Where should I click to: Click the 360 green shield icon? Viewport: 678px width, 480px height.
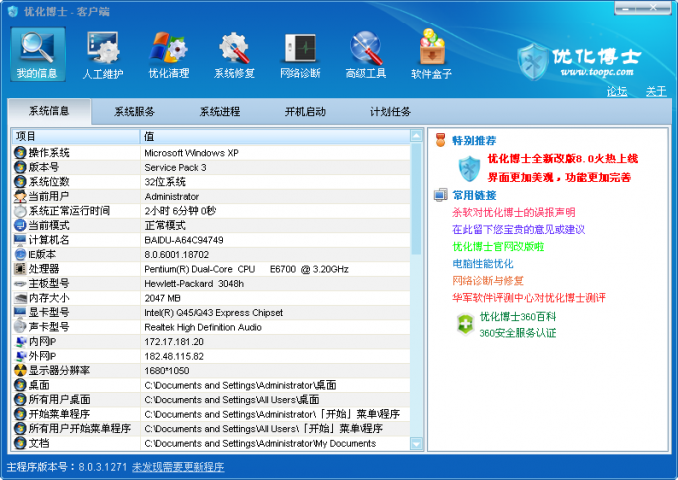click(465, 324)
